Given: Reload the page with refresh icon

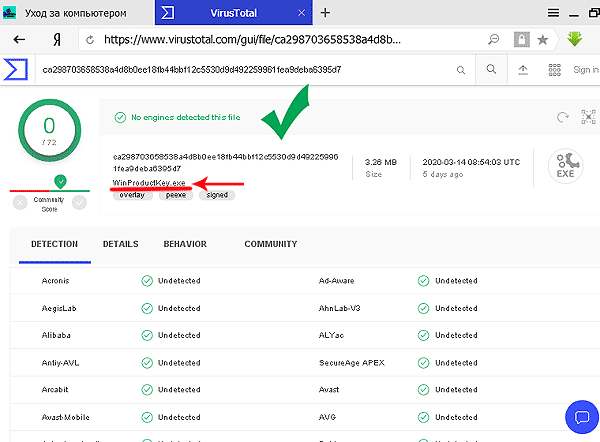Looking at the screenshot, I should coord(90,40).
